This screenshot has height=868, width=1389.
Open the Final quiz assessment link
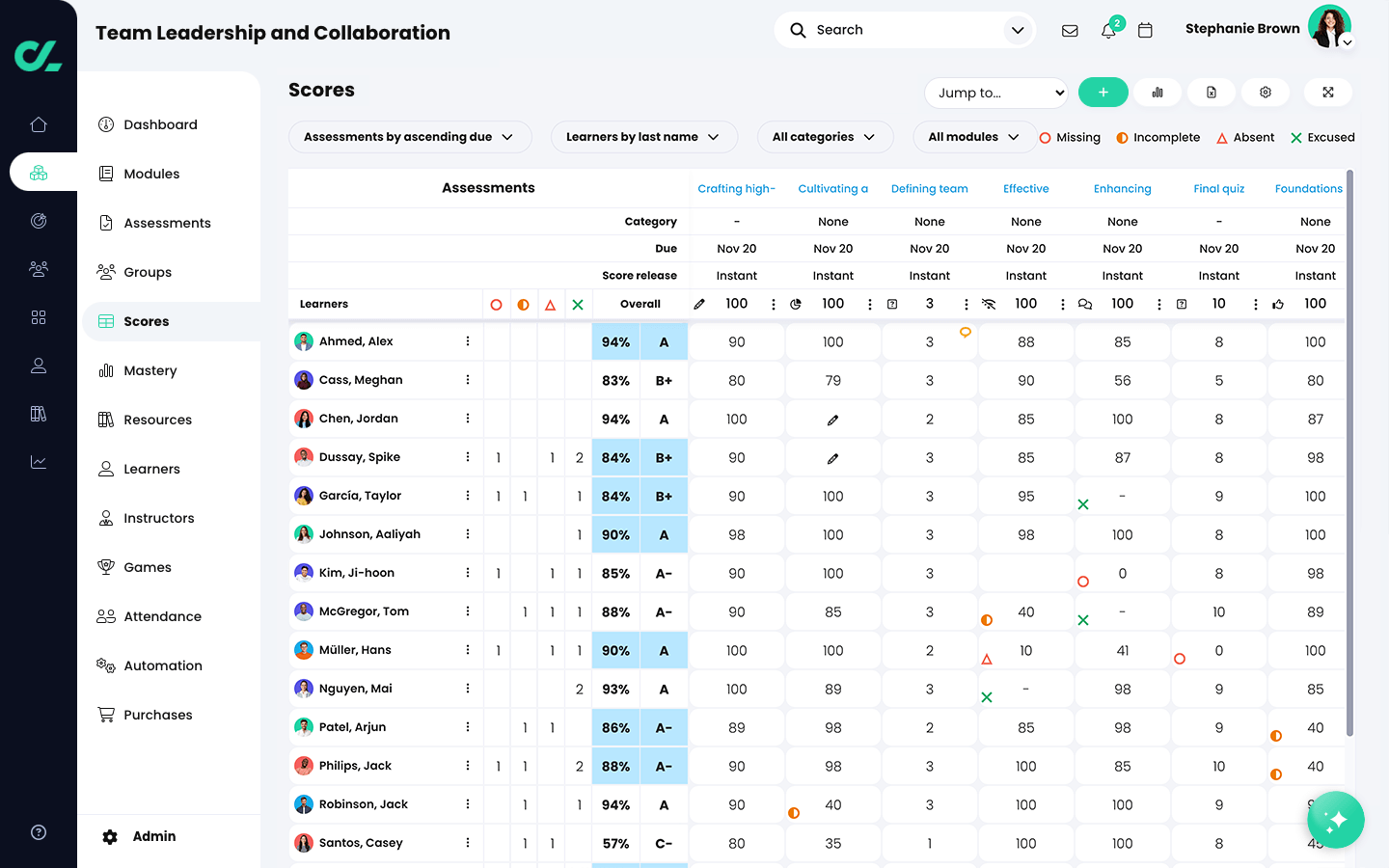[x=1218, y=189]
